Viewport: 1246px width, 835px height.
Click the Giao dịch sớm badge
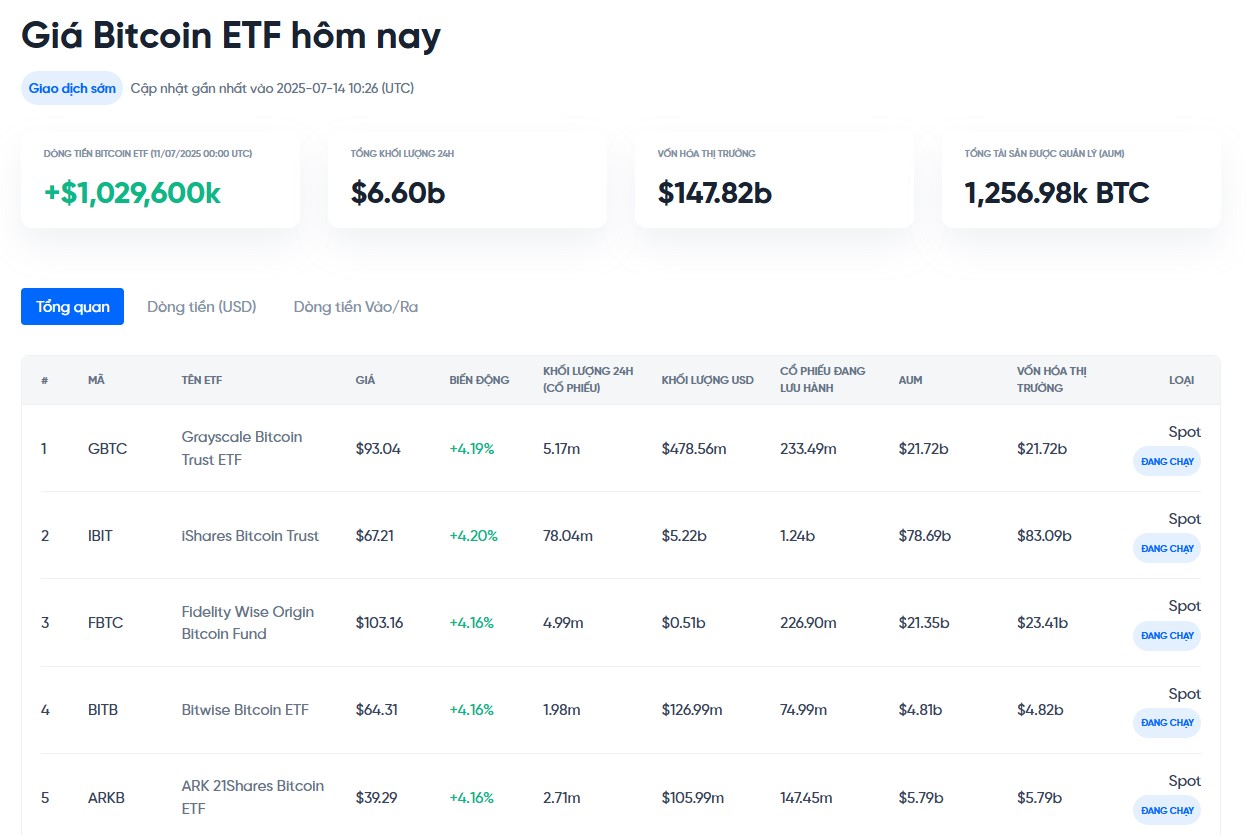(x=72, y=88)
